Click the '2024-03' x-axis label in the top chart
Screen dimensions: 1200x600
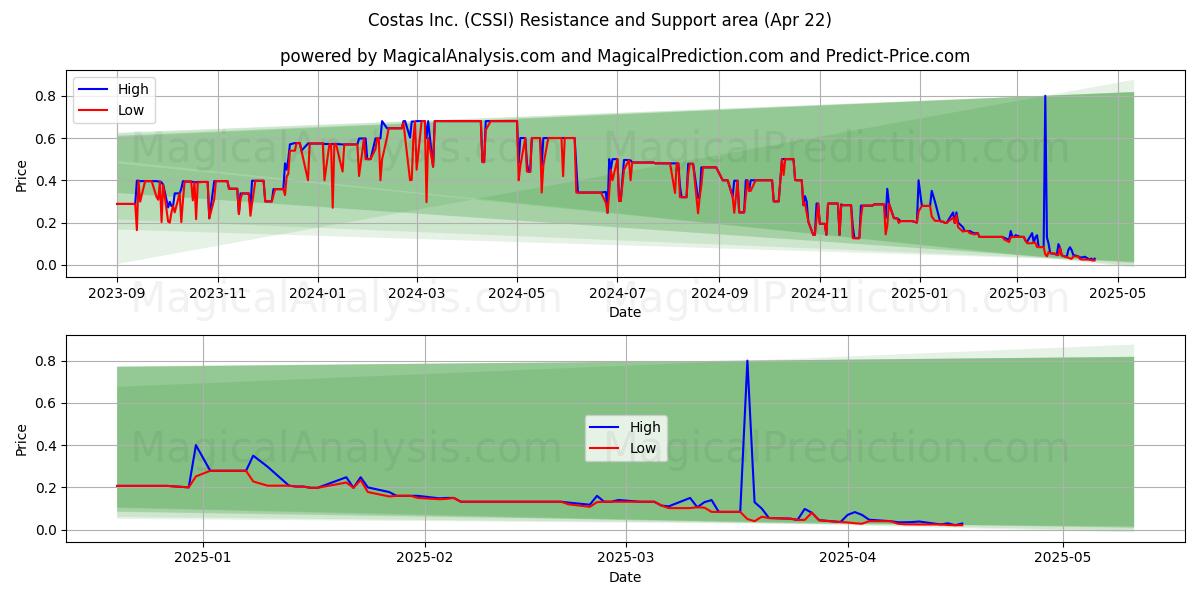[417, 293]
